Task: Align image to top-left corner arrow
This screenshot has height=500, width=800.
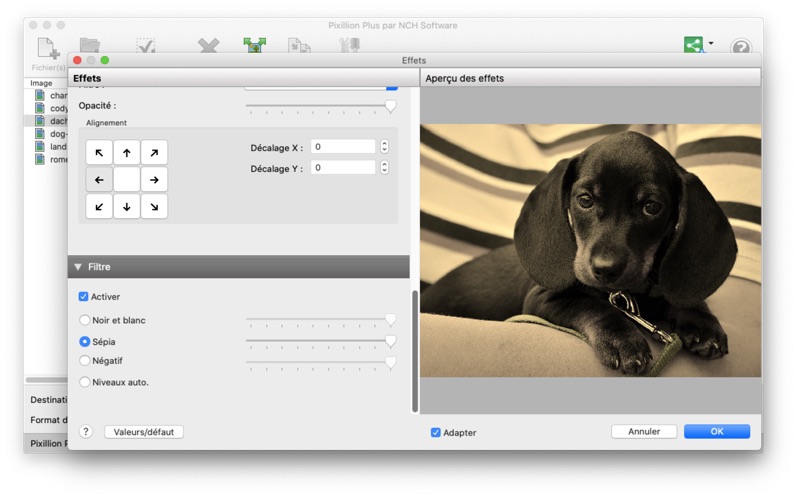Action: [99, 153]
